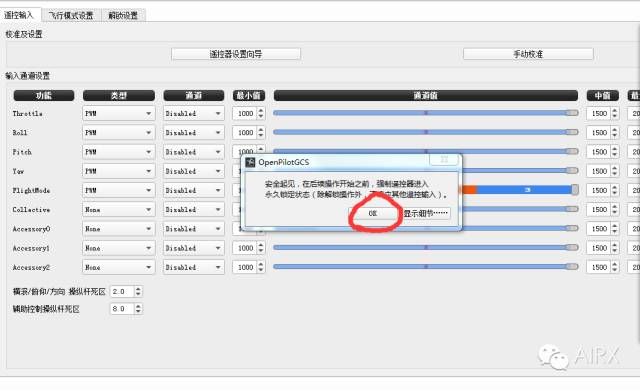This screenshot has height=390, width=640.
Task: Click the Roll neutral value 1500 field
Action: coord(599,133)
